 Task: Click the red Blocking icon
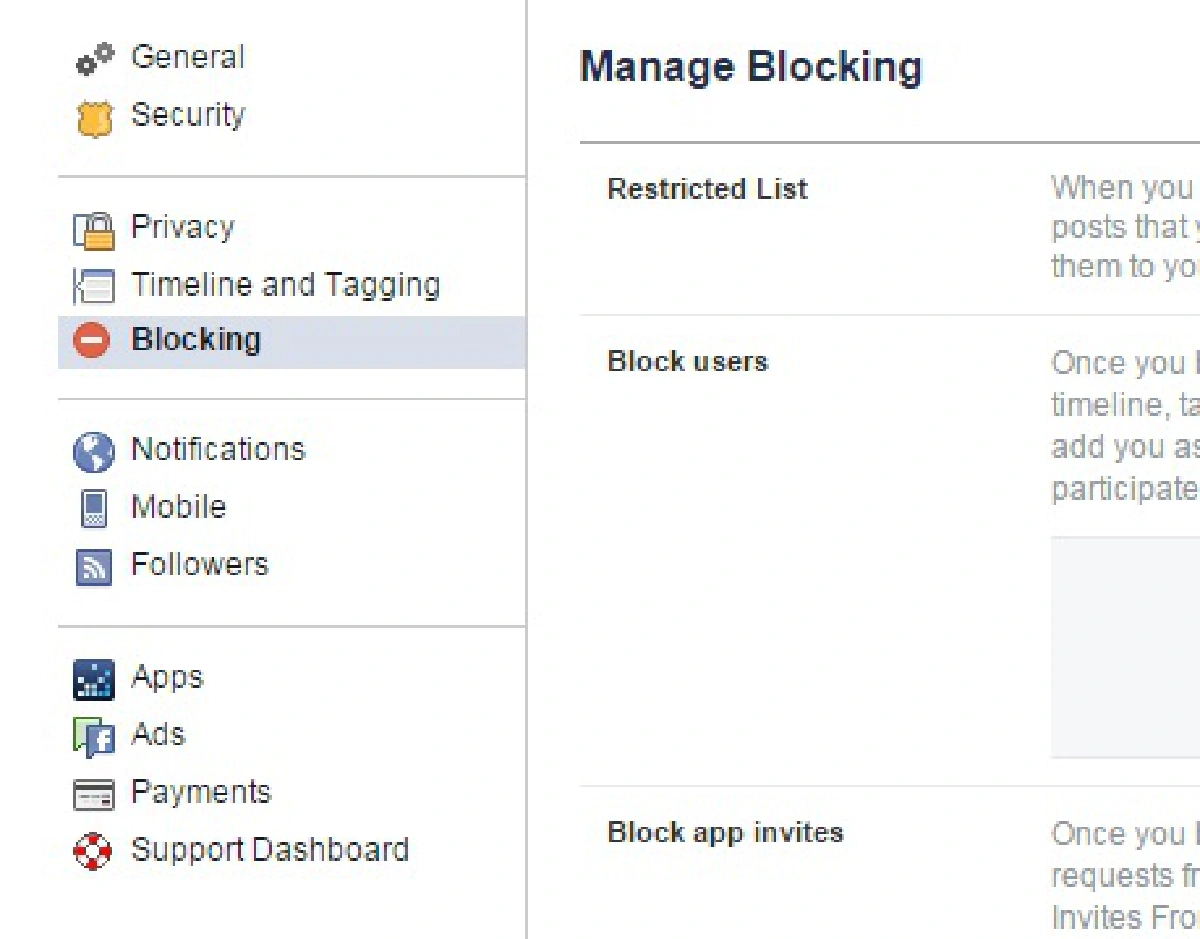92,341
